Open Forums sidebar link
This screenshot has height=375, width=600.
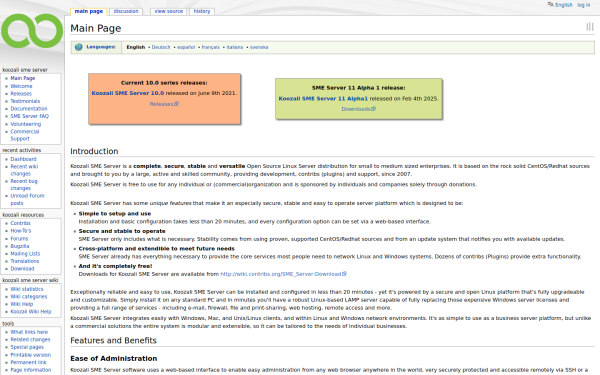coord(19,238)
